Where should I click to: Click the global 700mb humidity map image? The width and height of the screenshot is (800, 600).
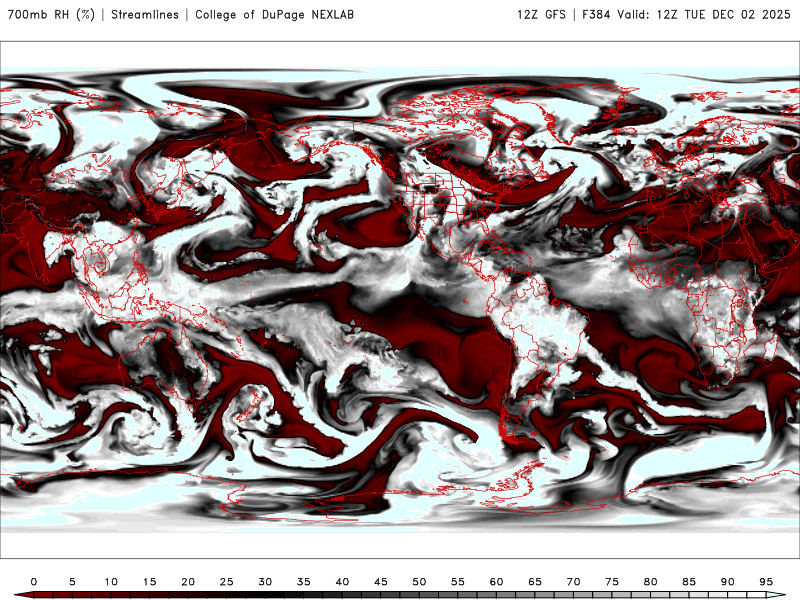400,300
